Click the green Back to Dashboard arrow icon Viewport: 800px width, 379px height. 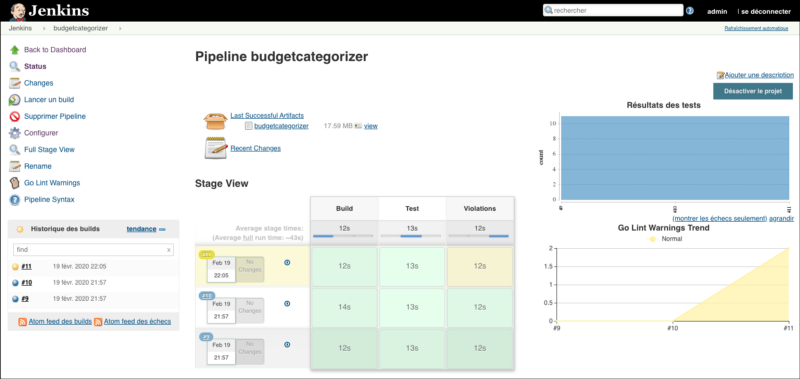(15, 50)
